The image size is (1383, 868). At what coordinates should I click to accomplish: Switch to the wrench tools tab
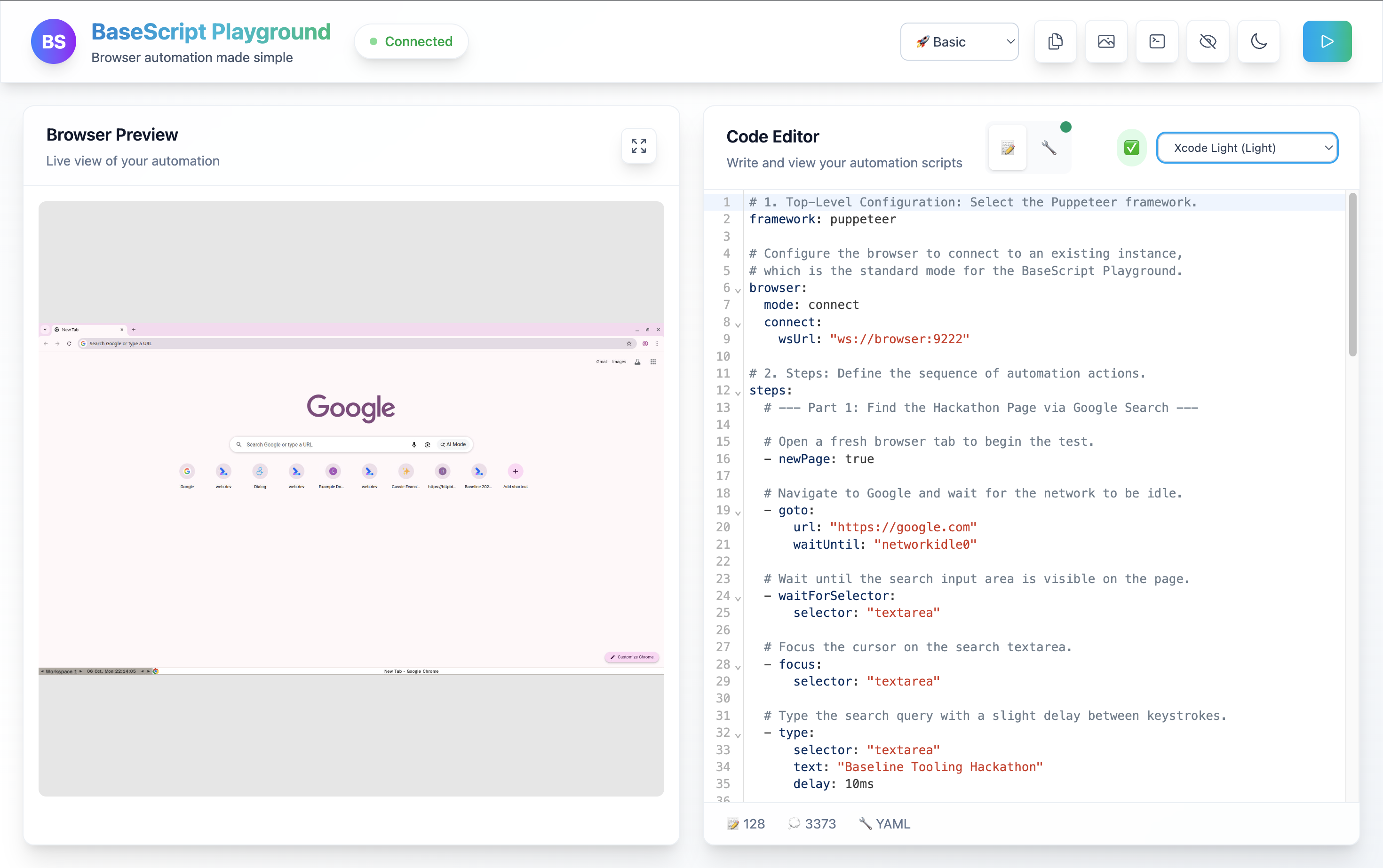[1049, 148]
